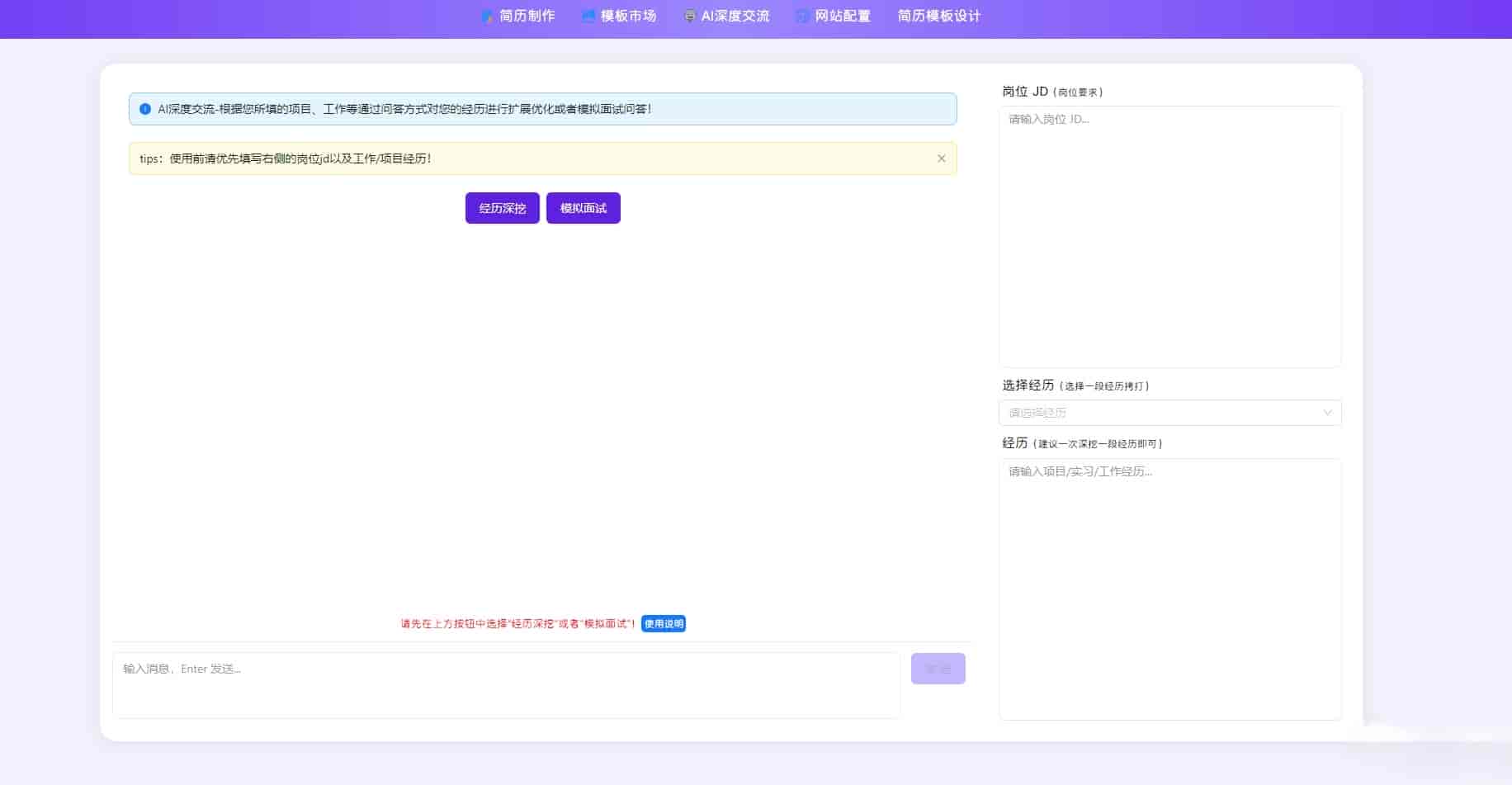Select the AI深度交流 nav text
This screenshot has height=785, width=1512.
[x=735, y=17]
